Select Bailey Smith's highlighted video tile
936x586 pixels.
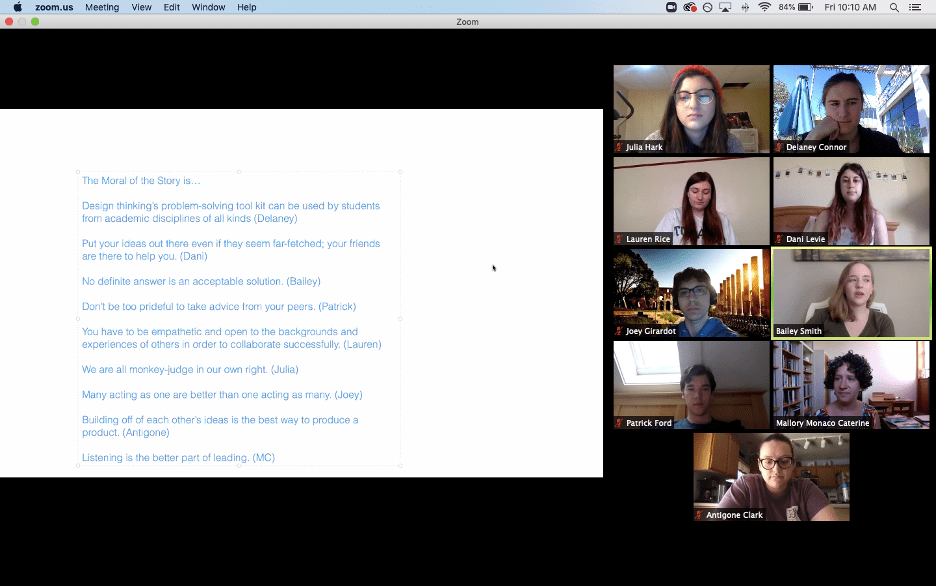point(851,292)
